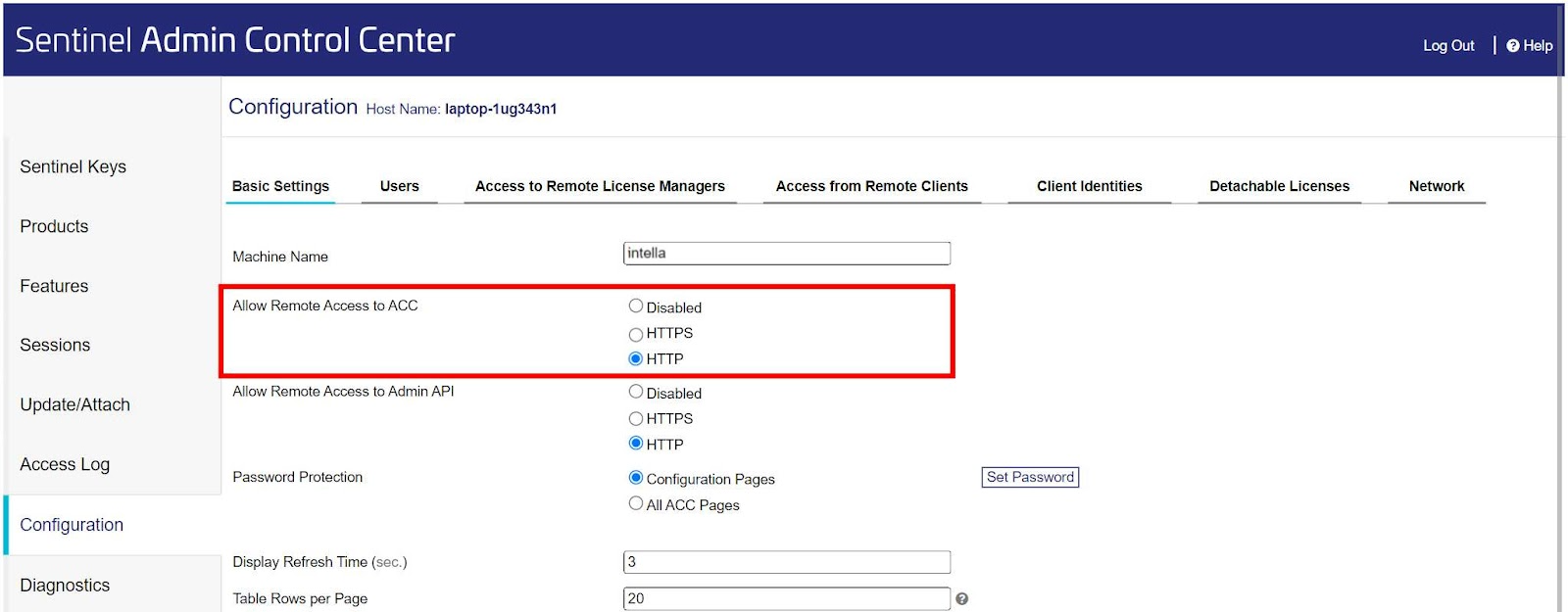Open Sentinel Keys in sidebar
The image size is (1568, 612).
point(73,166)
